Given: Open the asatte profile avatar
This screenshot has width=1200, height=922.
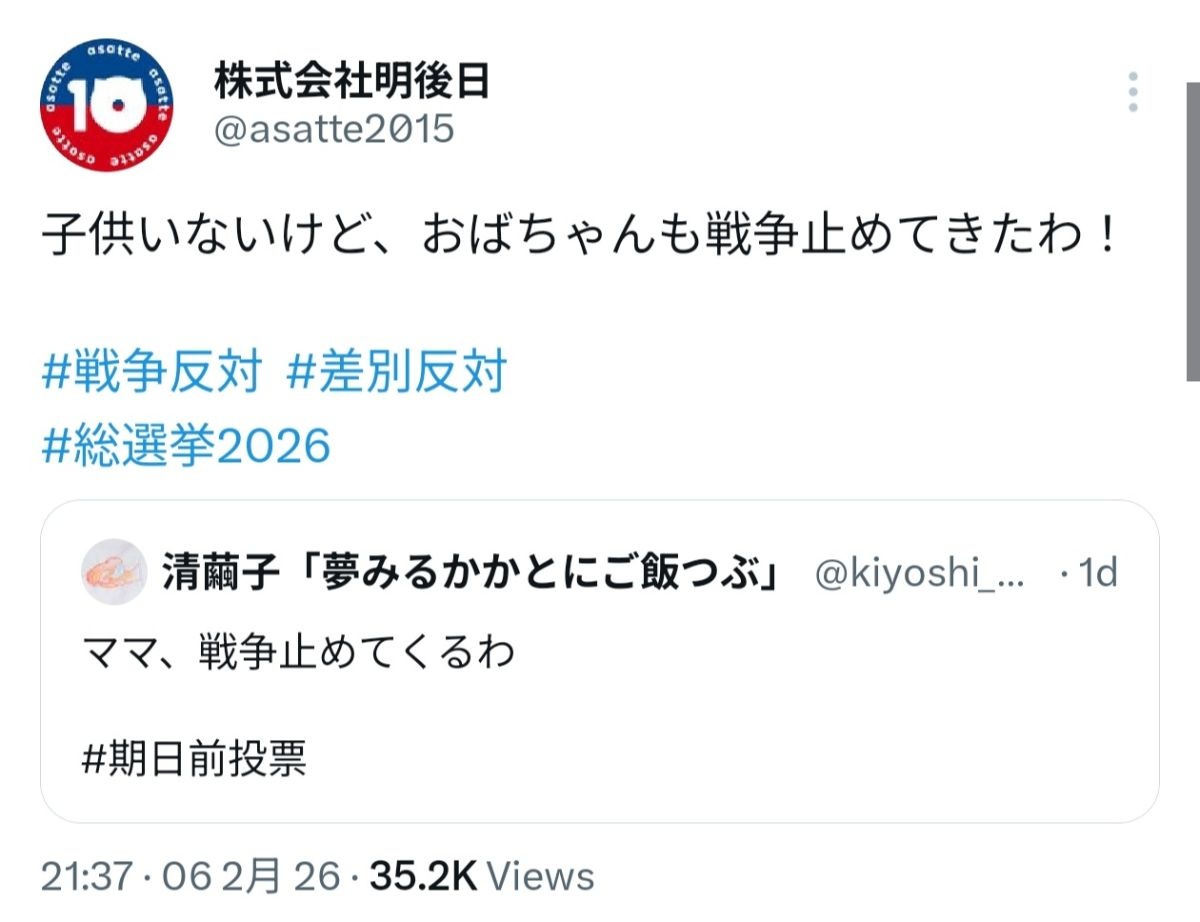Looking at the screenshot, I should coord(107,107).
